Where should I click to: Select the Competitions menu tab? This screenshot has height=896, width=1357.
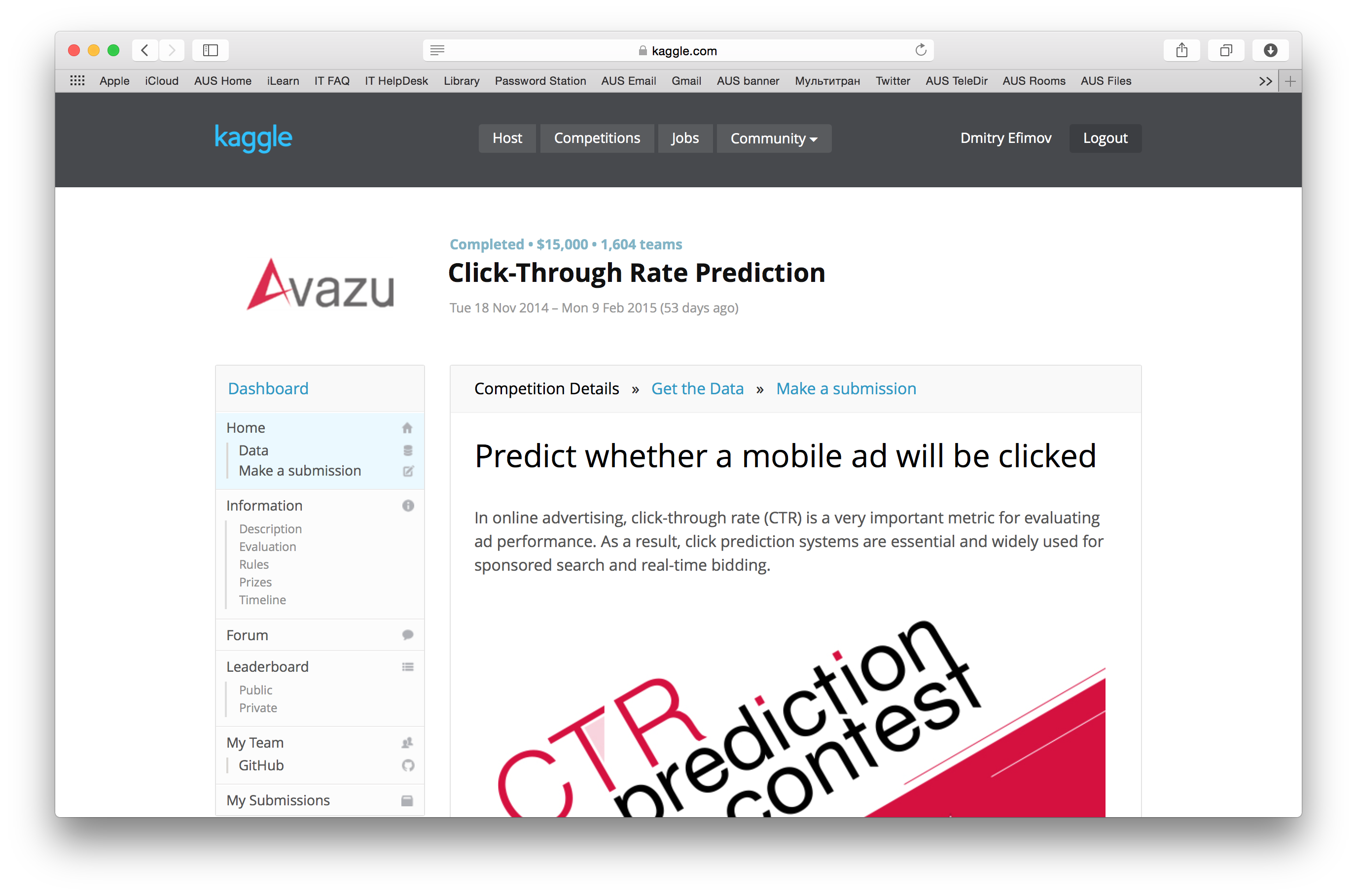597,138
